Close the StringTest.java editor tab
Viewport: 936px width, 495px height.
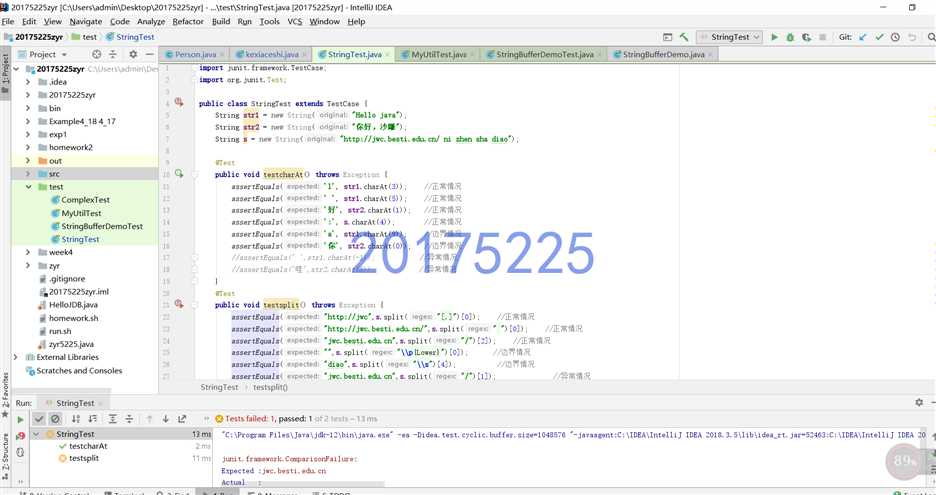(387, 55)
